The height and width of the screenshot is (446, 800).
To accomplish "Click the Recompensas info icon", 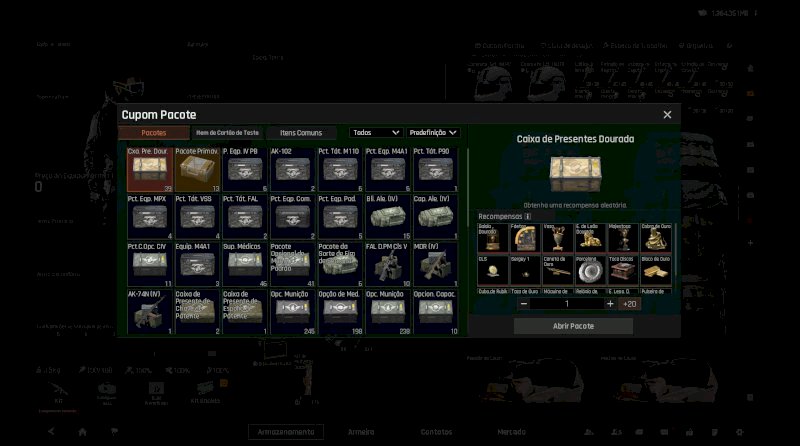I will [x=528, y=216].
